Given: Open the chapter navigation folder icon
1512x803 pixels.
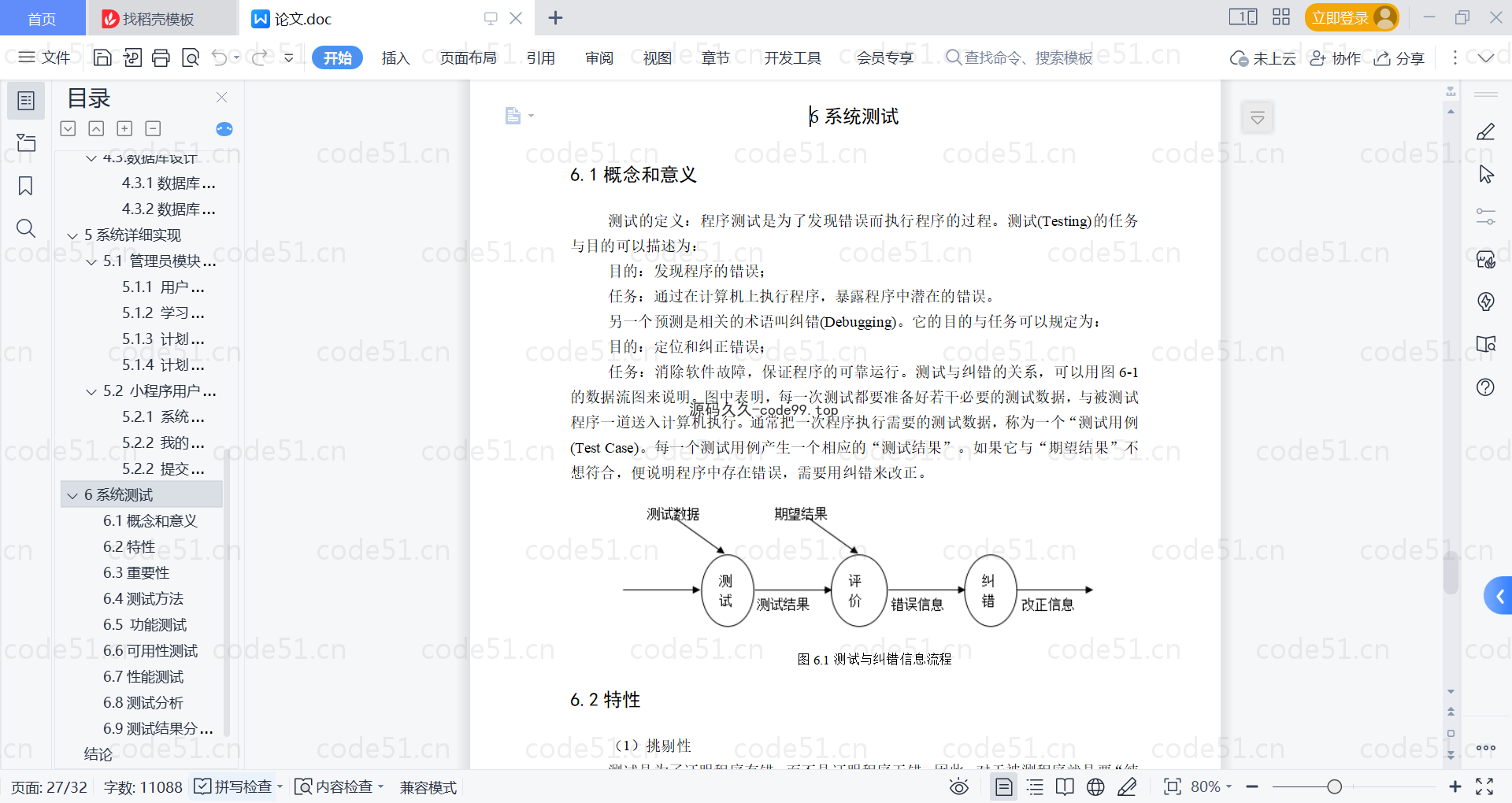Looking at the screenshot, I should pos(26,142).
